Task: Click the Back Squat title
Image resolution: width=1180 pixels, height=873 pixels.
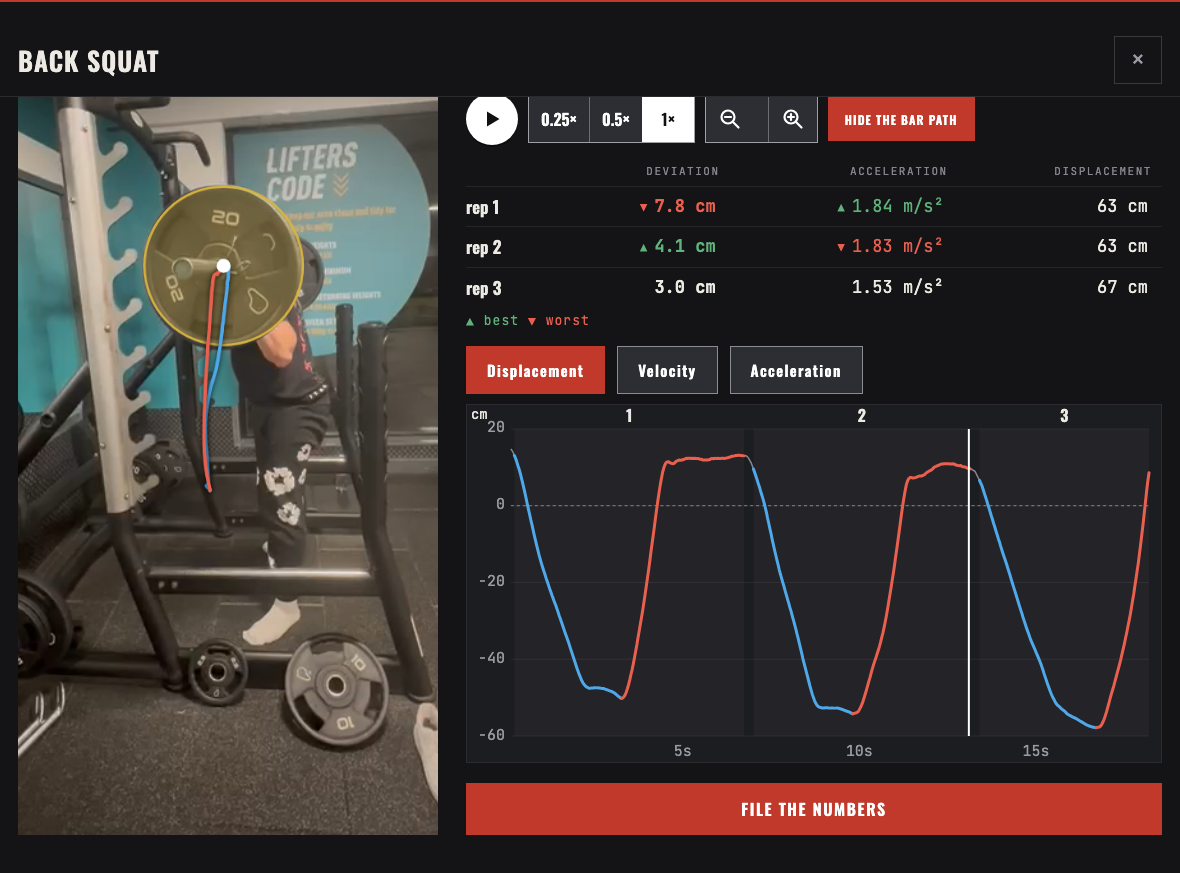Action: pos(89,62)
